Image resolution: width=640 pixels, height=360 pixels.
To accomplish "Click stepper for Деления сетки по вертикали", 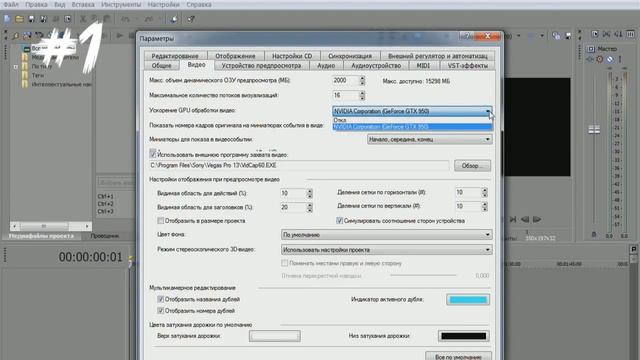I will click(484, 207).
